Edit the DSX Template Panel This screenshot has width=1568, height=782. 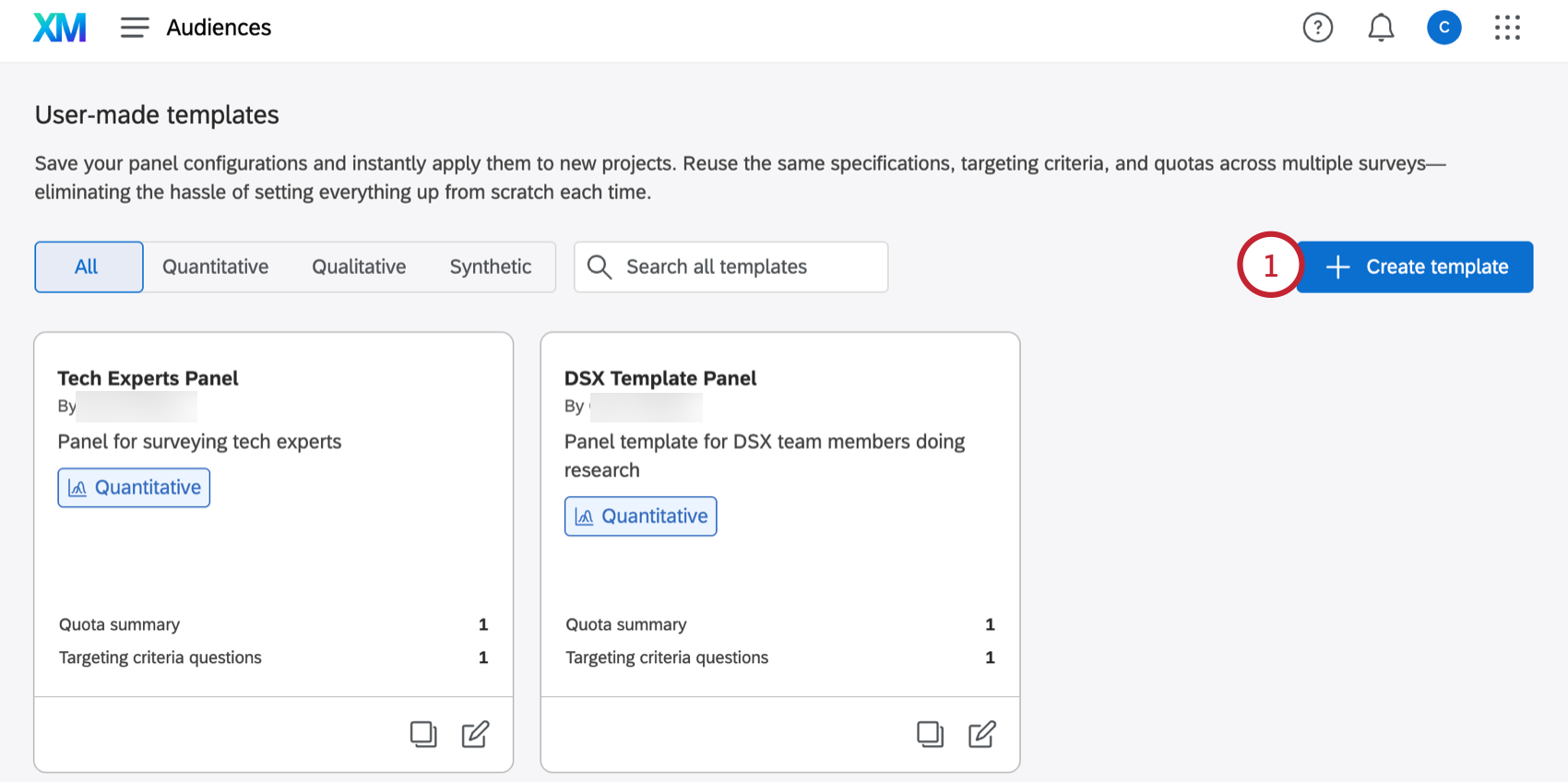pos(981,734)
